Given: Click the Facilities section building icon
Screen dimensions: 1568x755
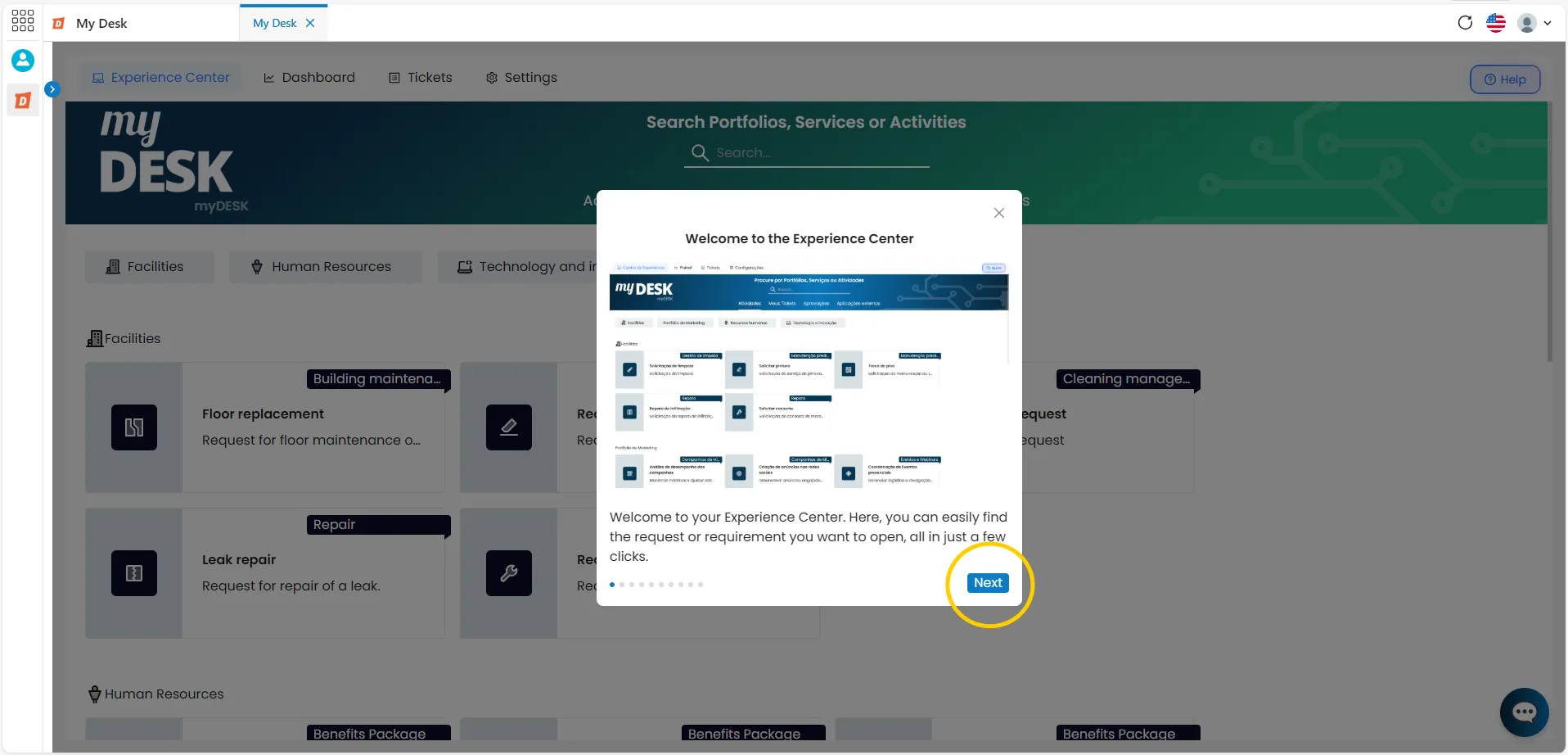Looking at the screenshot, I should (95, 338).
